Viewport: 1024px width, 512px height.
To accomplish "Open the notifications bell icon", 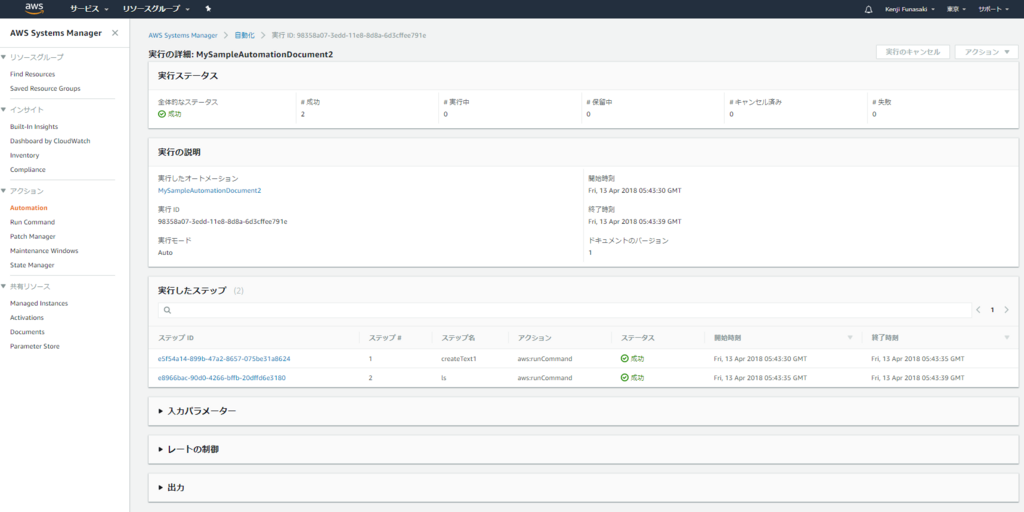I will pyautogui.click(x=868, y=9).
